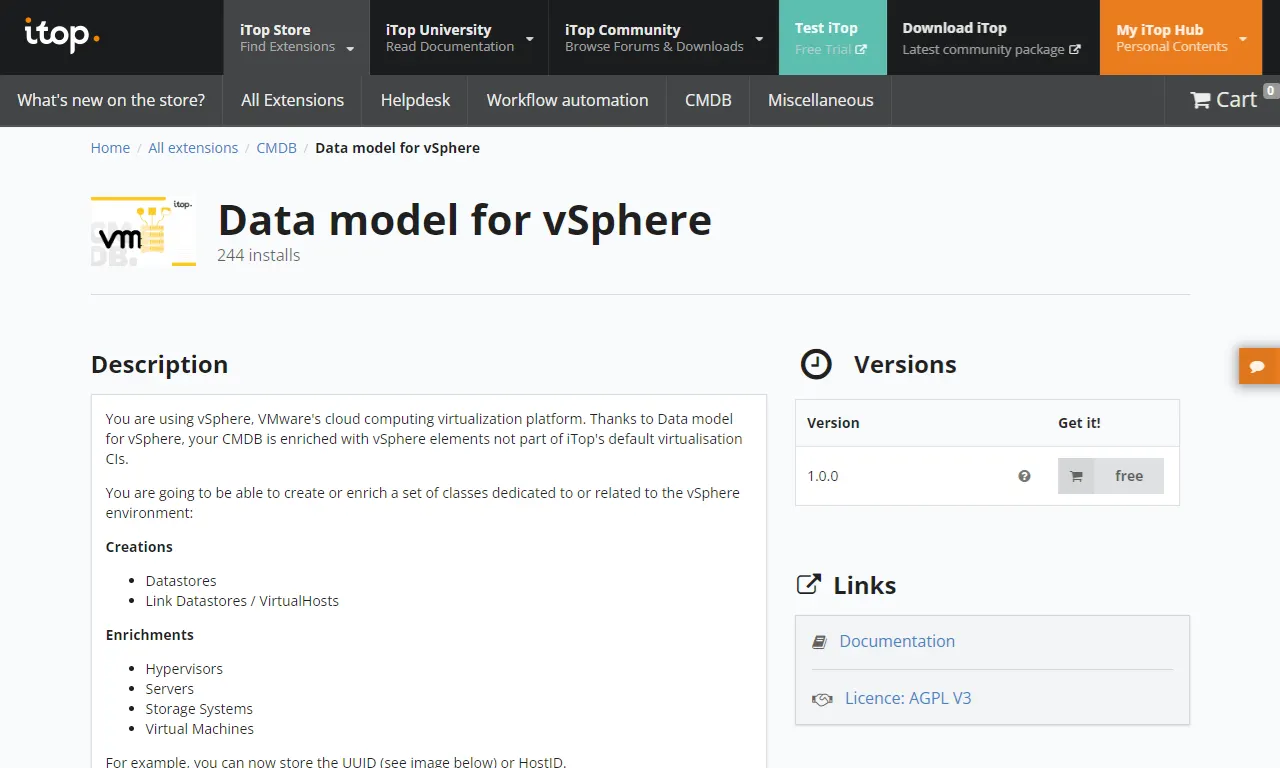Click Download iTop community package
The width and height of the screenshot is (1280, 768).
993,38
